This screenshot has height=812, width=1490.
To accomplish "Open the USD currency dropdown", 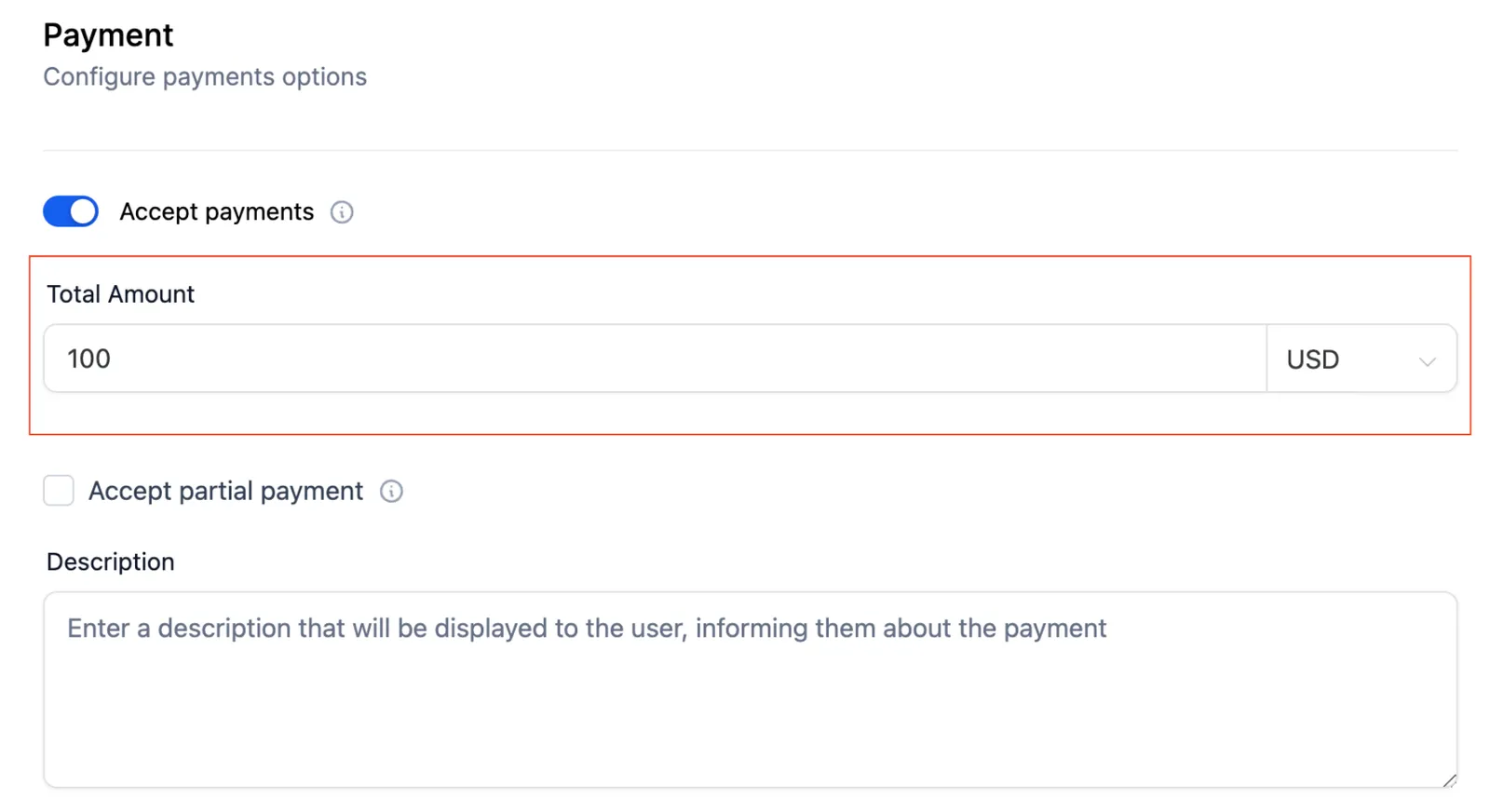I will pos(1361,359).
